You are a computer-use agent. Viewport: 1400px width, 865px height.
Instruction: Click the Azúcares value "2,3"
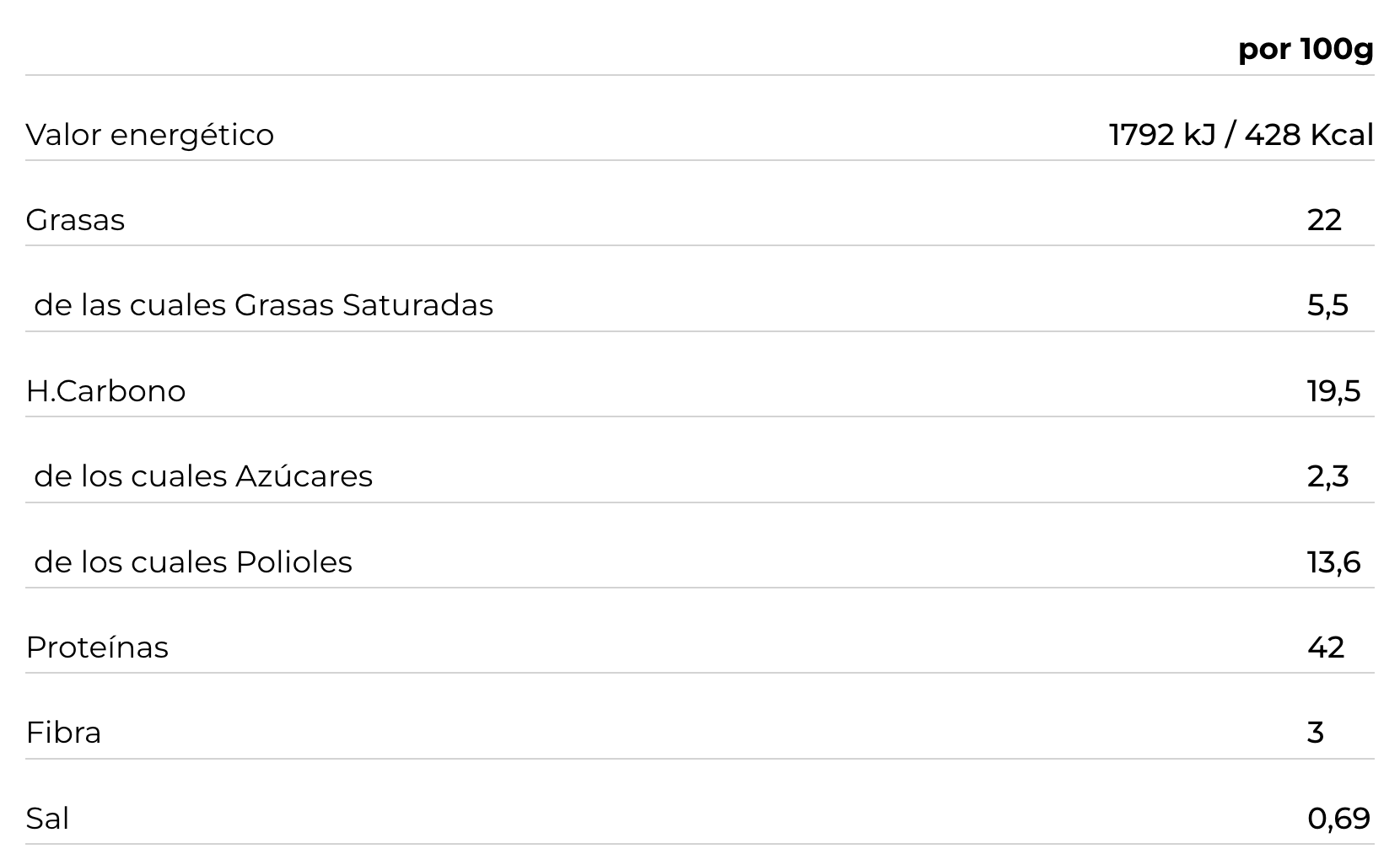click(x=1328, y=476)
